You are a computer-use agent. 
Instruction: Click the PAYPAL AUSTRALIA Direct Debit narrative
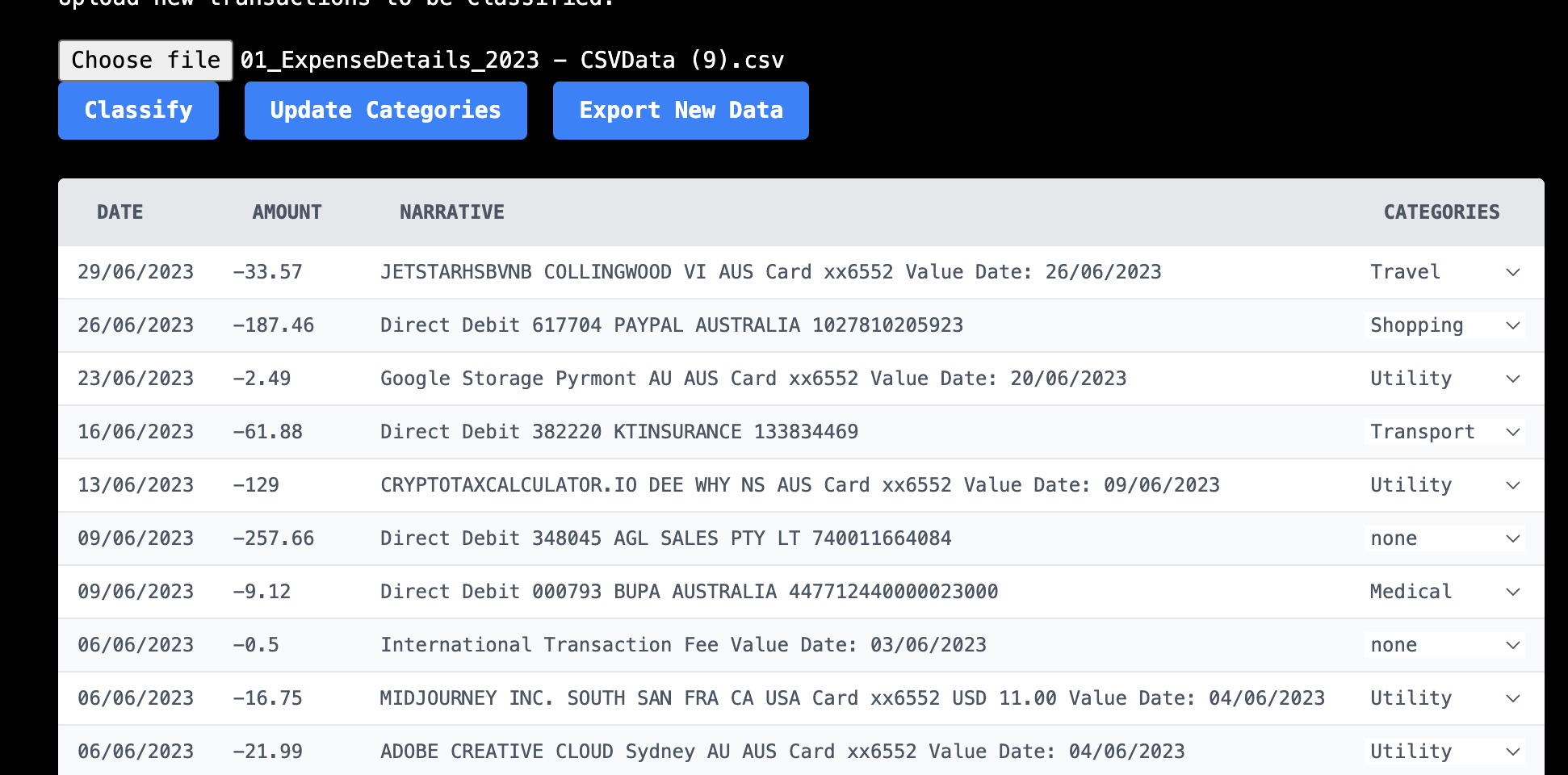[x=672, y=325]
